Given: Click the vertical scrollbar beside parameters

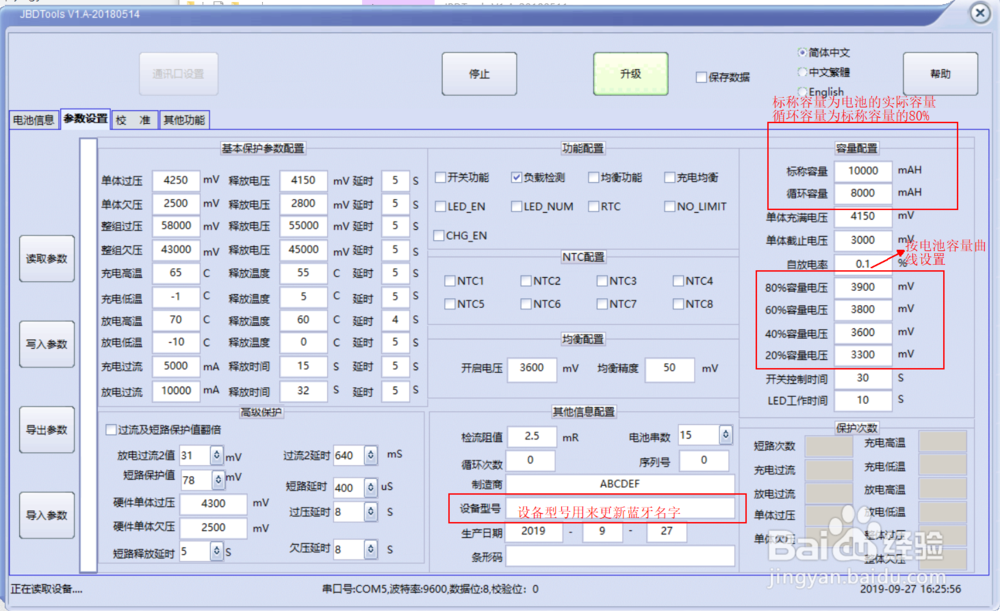Looking at the screenshot, I should 88,355.
